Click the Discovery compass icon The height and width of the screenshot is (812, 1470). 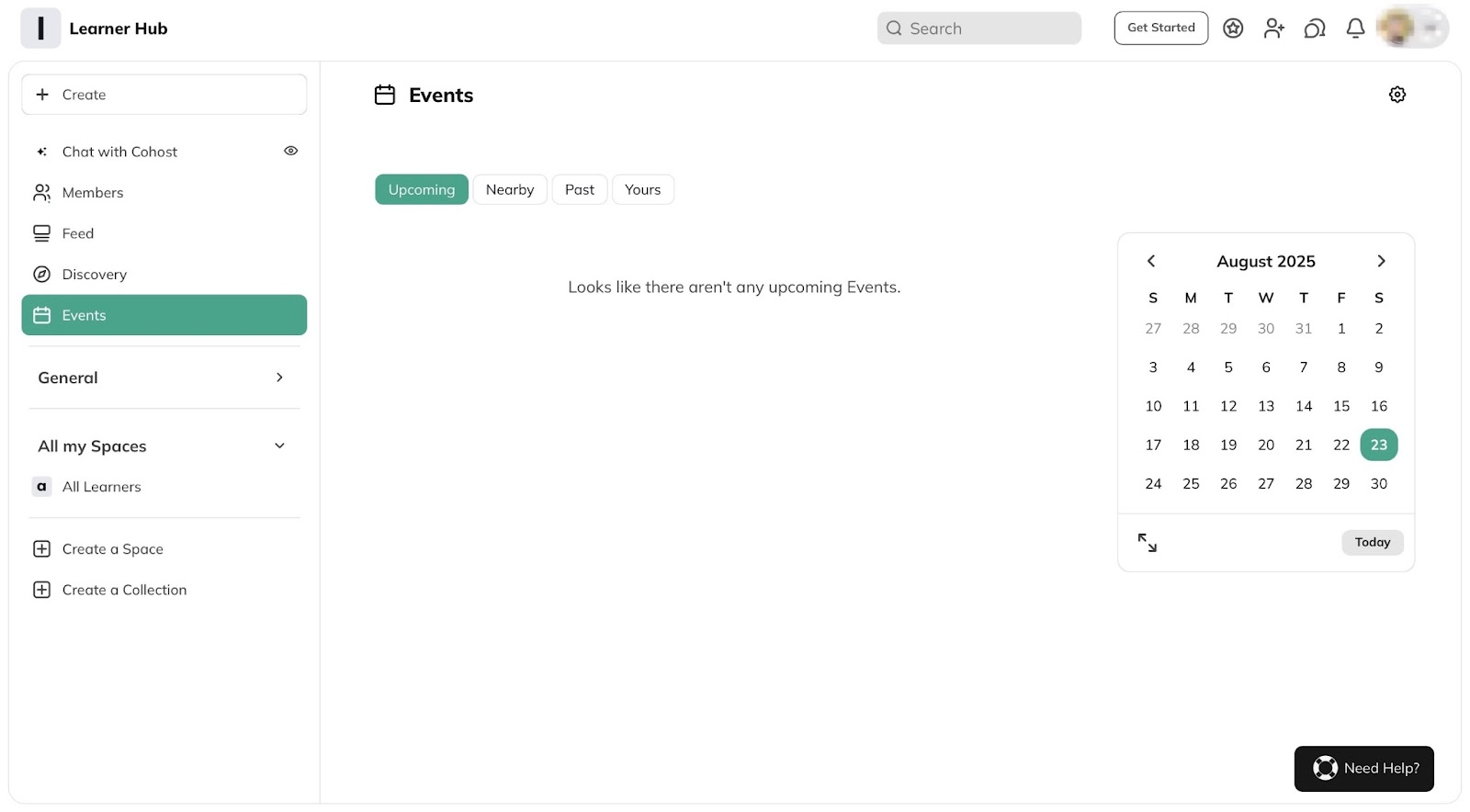41,274
